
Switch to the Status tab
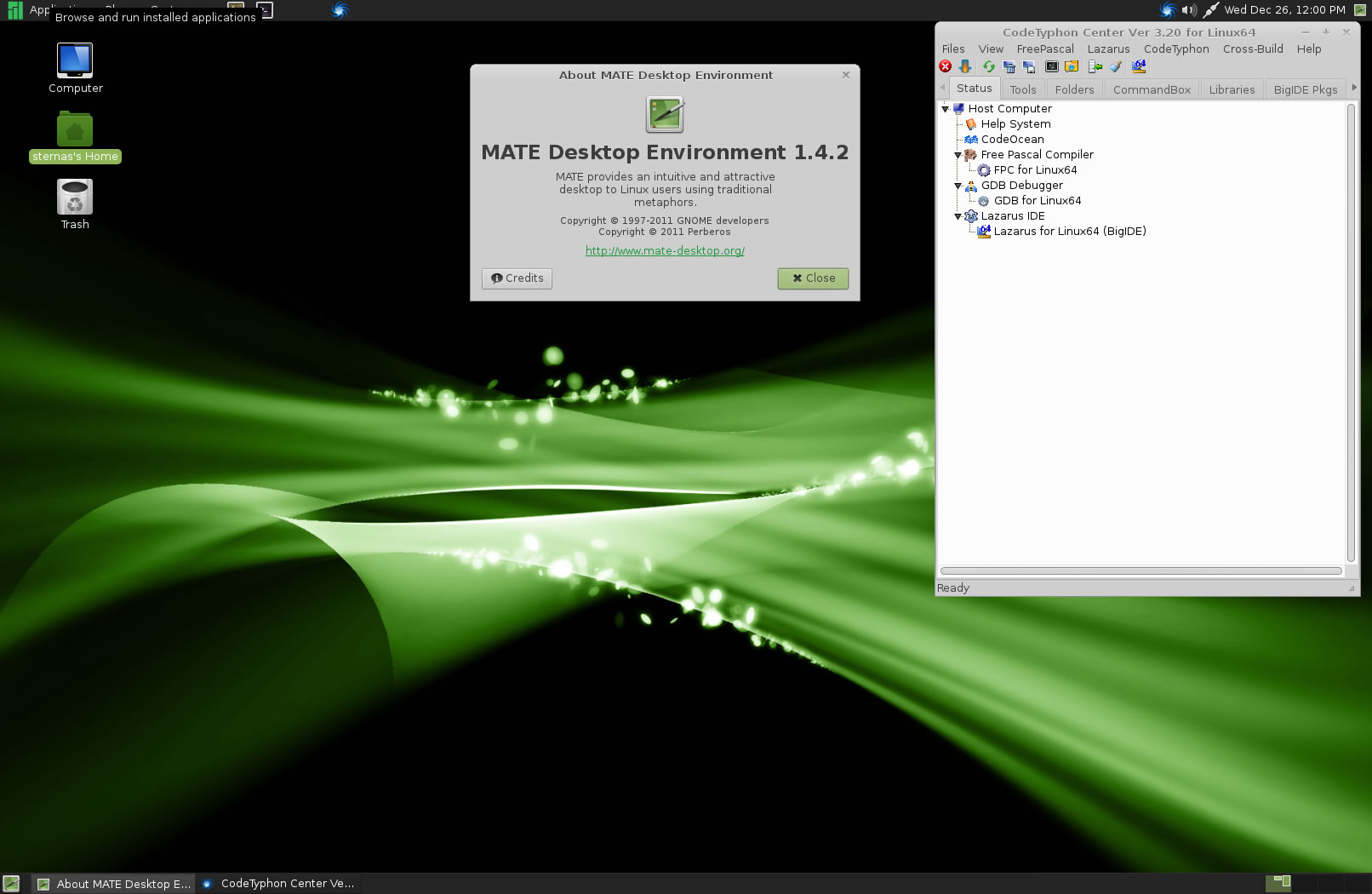975,89
